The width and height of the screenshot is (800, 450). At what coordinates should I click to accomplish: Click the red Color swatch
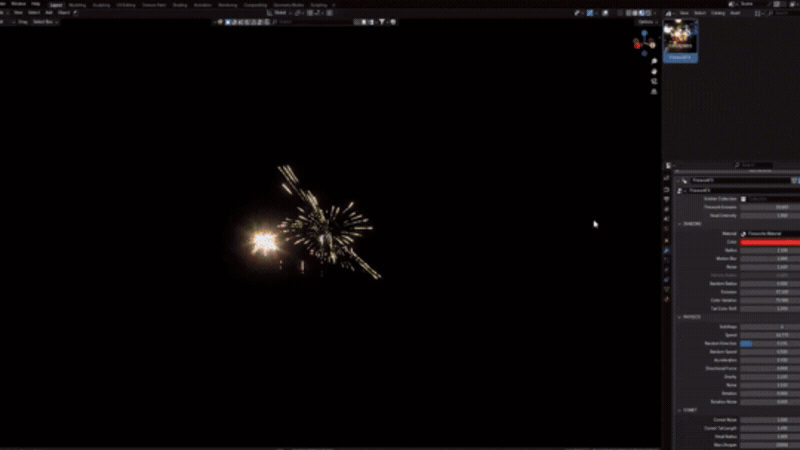770,242
